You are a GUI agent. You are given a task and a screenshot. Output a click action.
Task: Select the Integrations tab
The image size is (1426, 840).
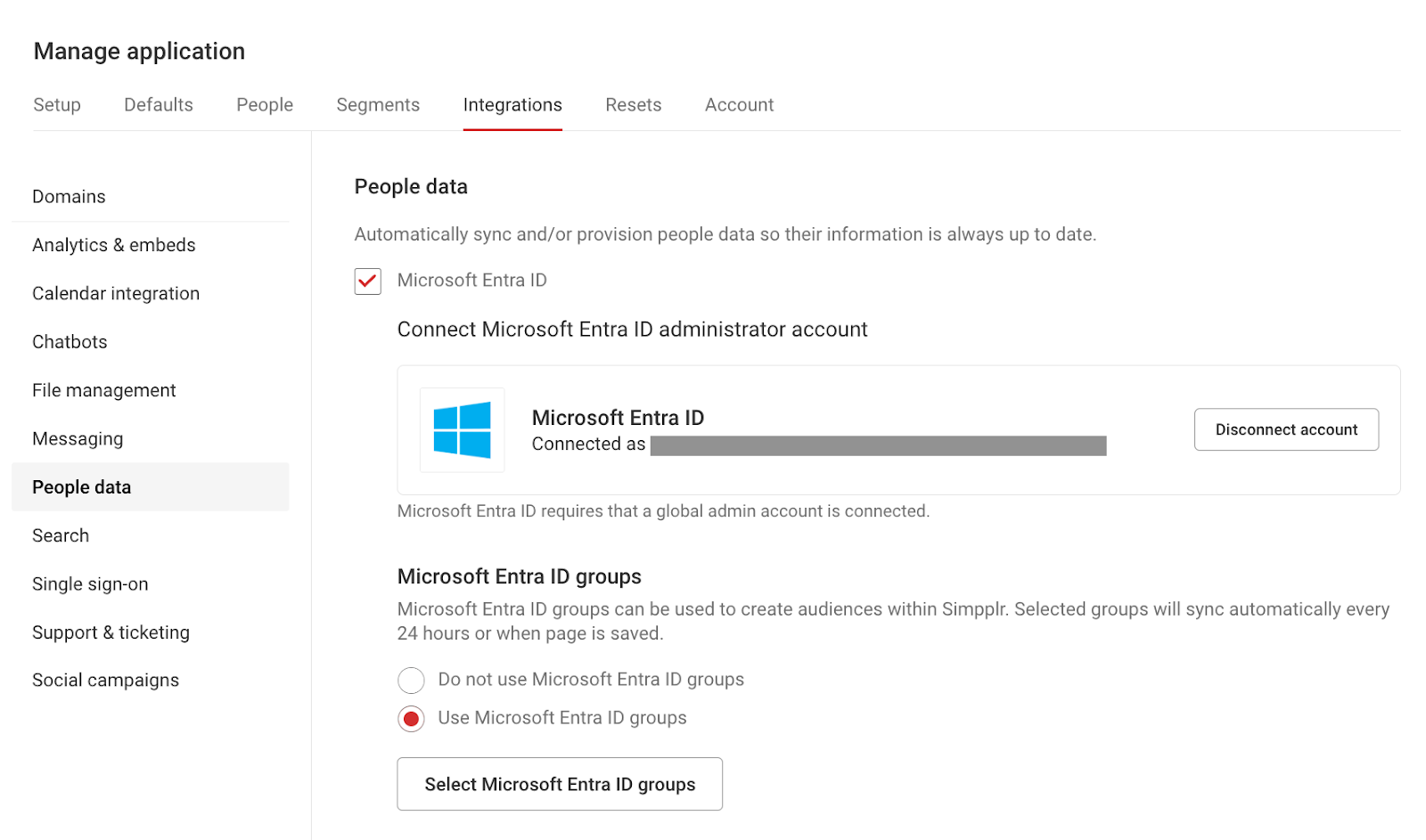512,105
